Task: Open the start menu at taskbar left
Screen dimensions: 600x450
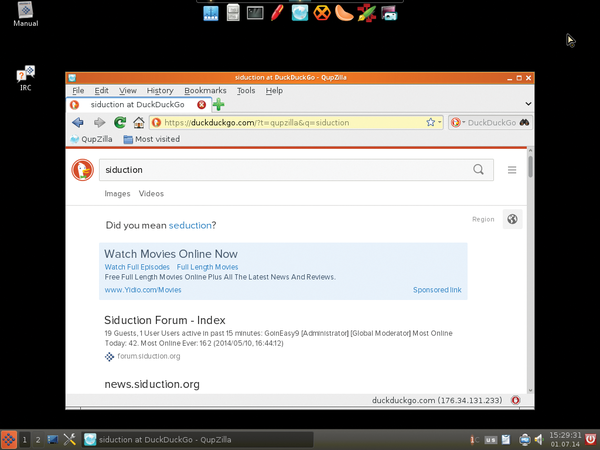Action: [8, 439]
